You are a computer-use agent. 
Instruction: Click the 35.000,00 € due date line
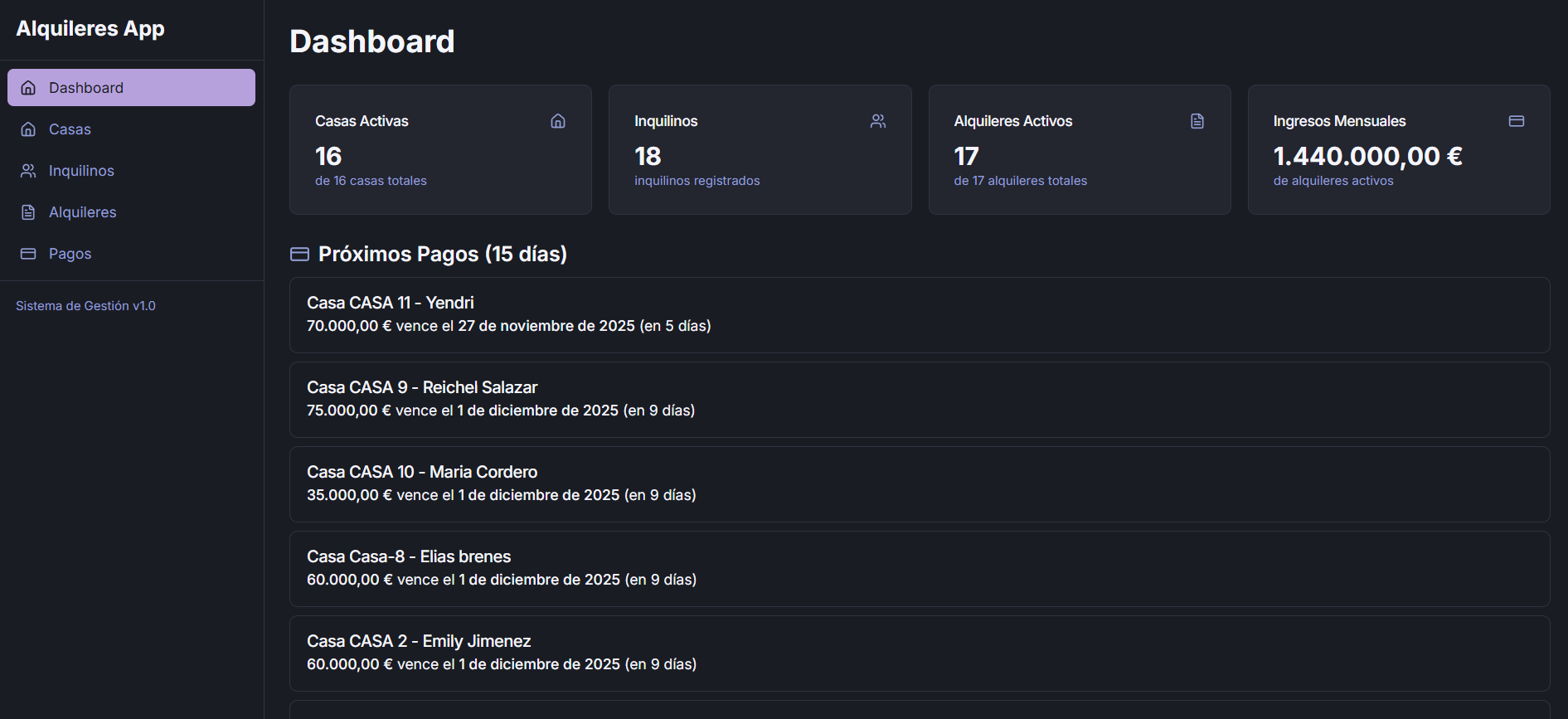coord(502,495)
